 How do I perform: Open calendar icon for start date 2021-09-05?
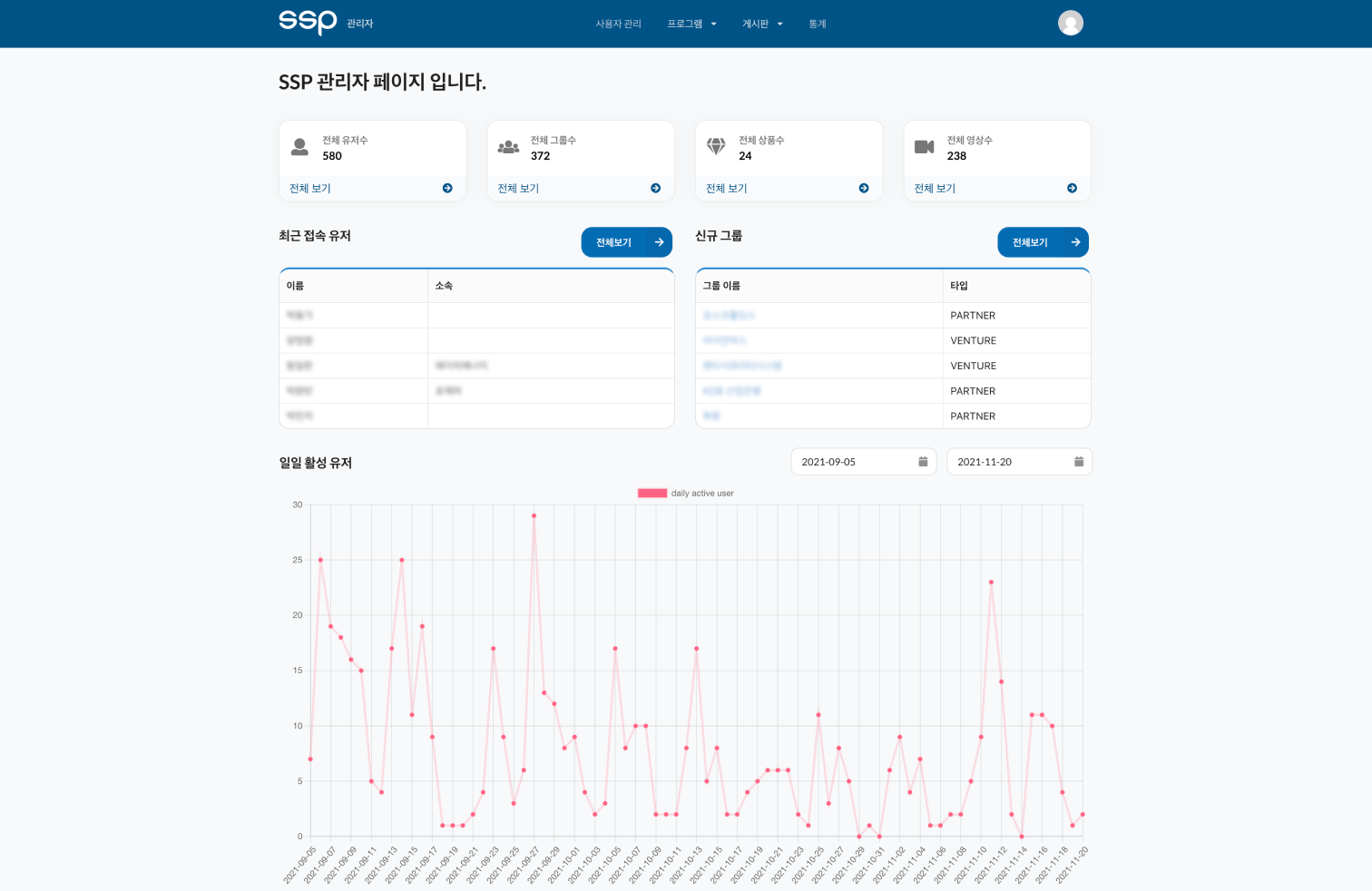point(923,462)
